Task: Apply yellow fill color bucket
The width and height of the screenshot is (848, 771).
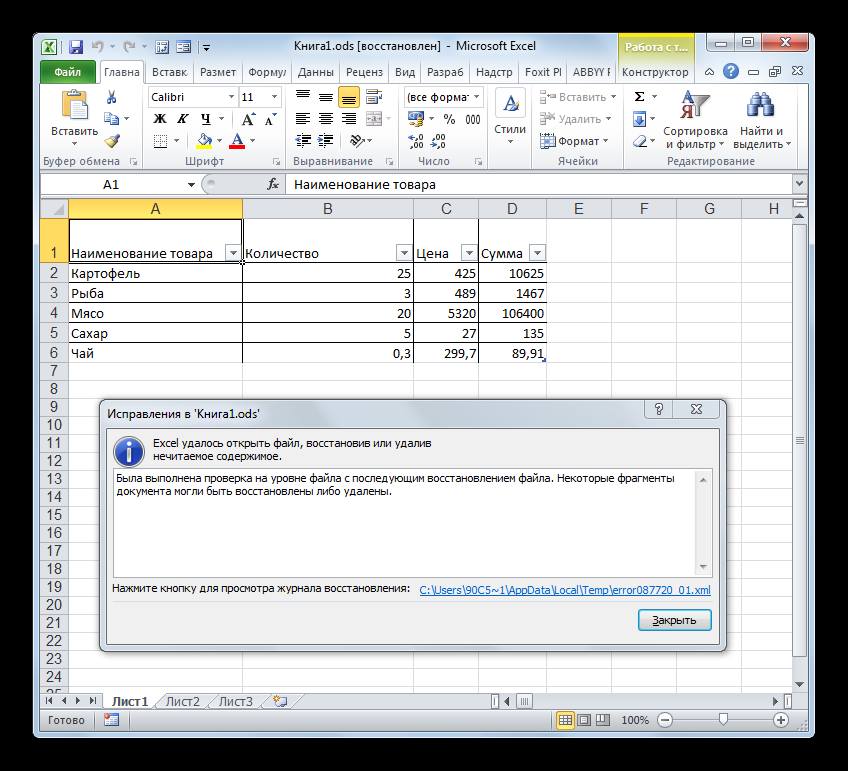Action: click(x=204, y=141)
